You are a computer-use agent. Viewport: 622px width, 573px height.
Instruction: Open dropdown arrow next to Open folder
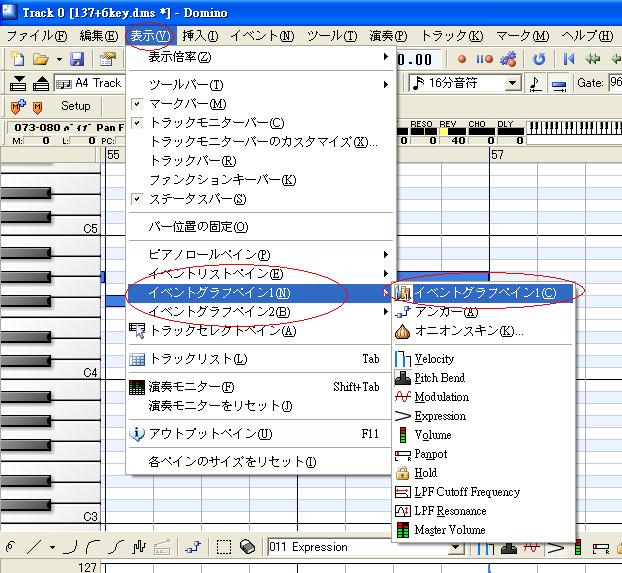(x=60, y=60)
